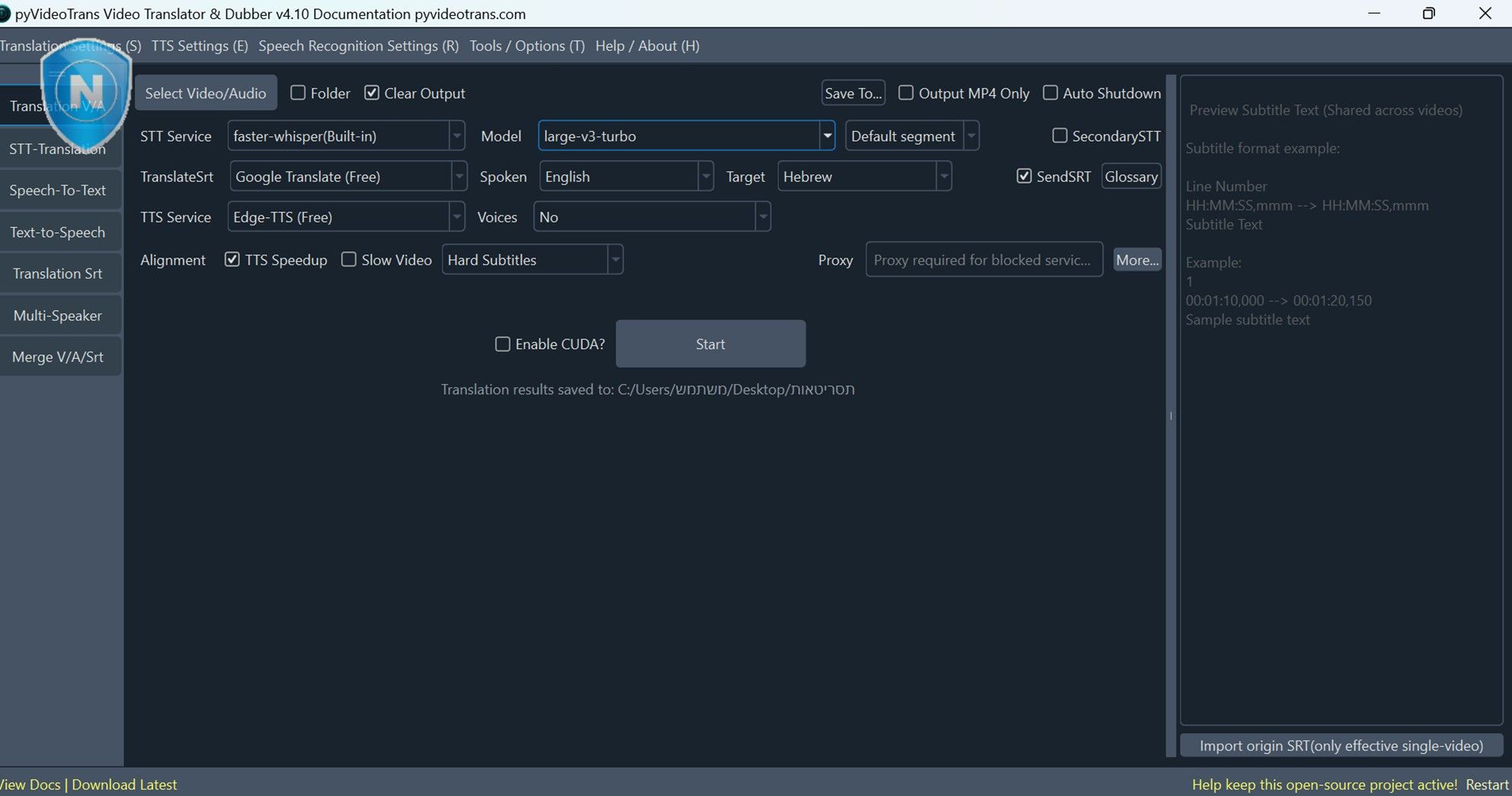Open the TTS Settings (E) menu

click(200, 46)
